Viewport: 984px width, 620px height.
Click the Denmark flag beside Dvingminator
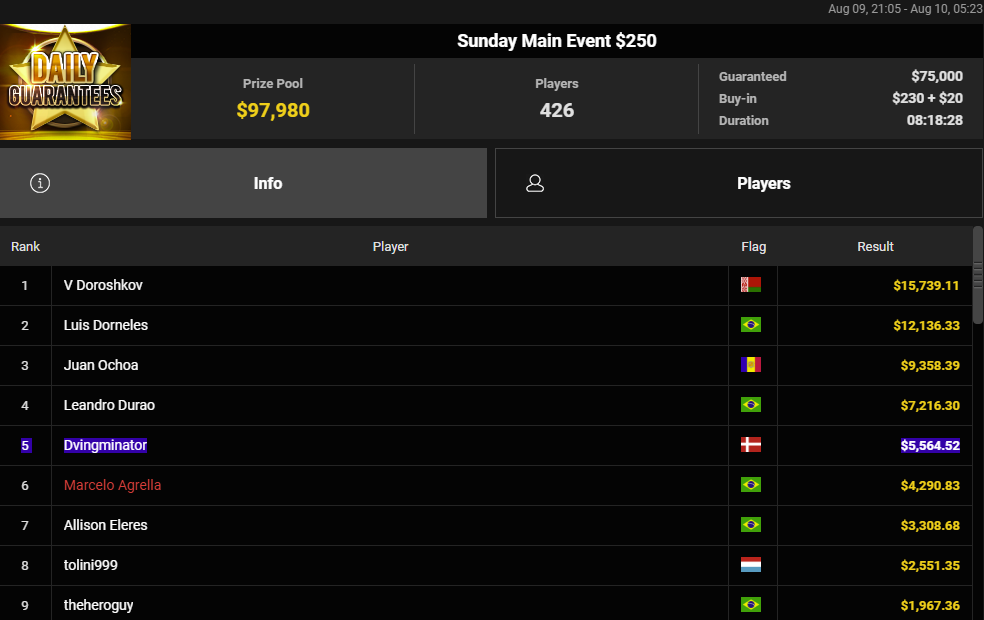point(751,445)
